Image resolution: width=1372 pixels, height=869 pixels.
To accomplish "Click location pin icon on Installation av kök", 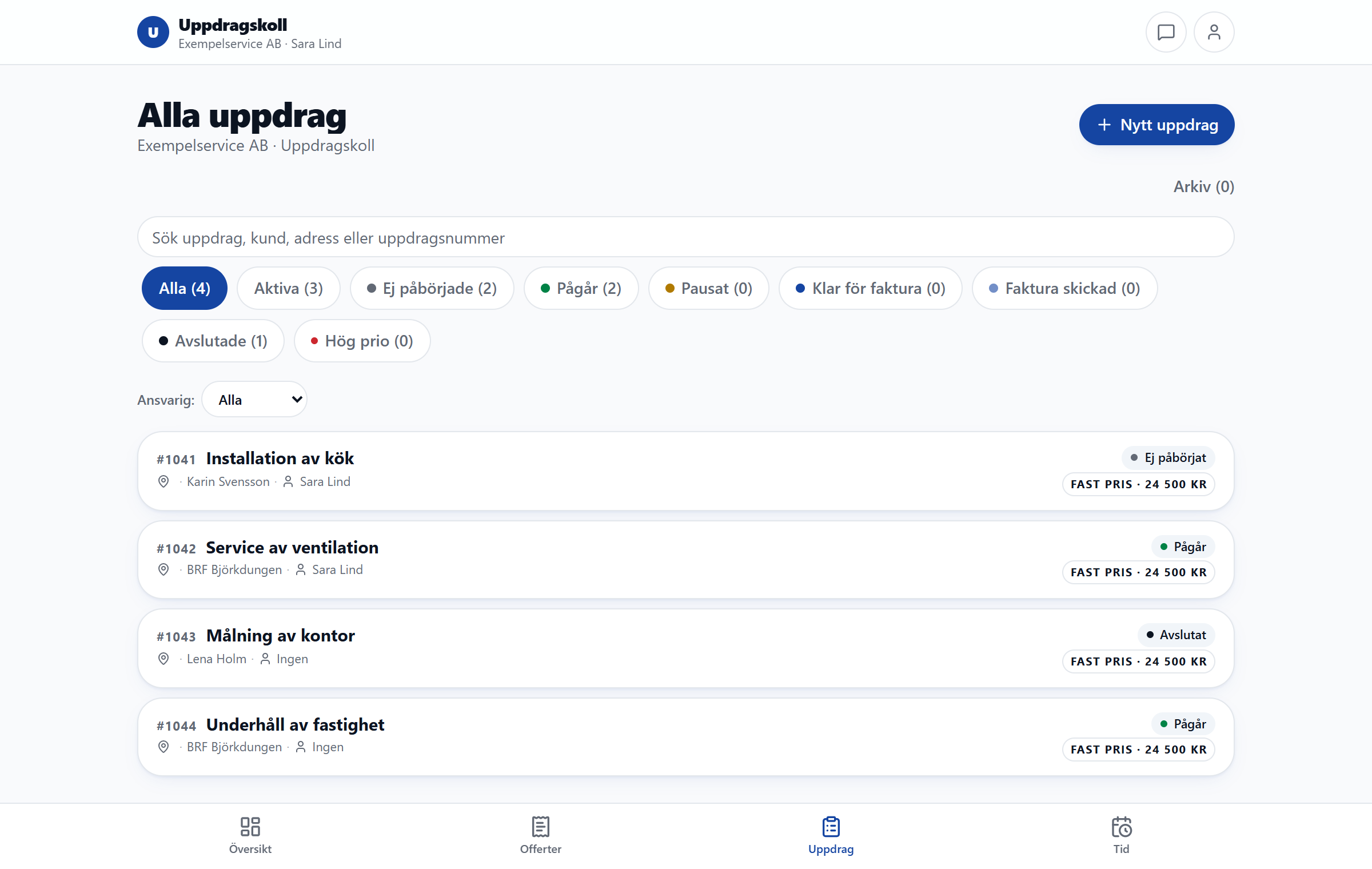I will (163, 481).
